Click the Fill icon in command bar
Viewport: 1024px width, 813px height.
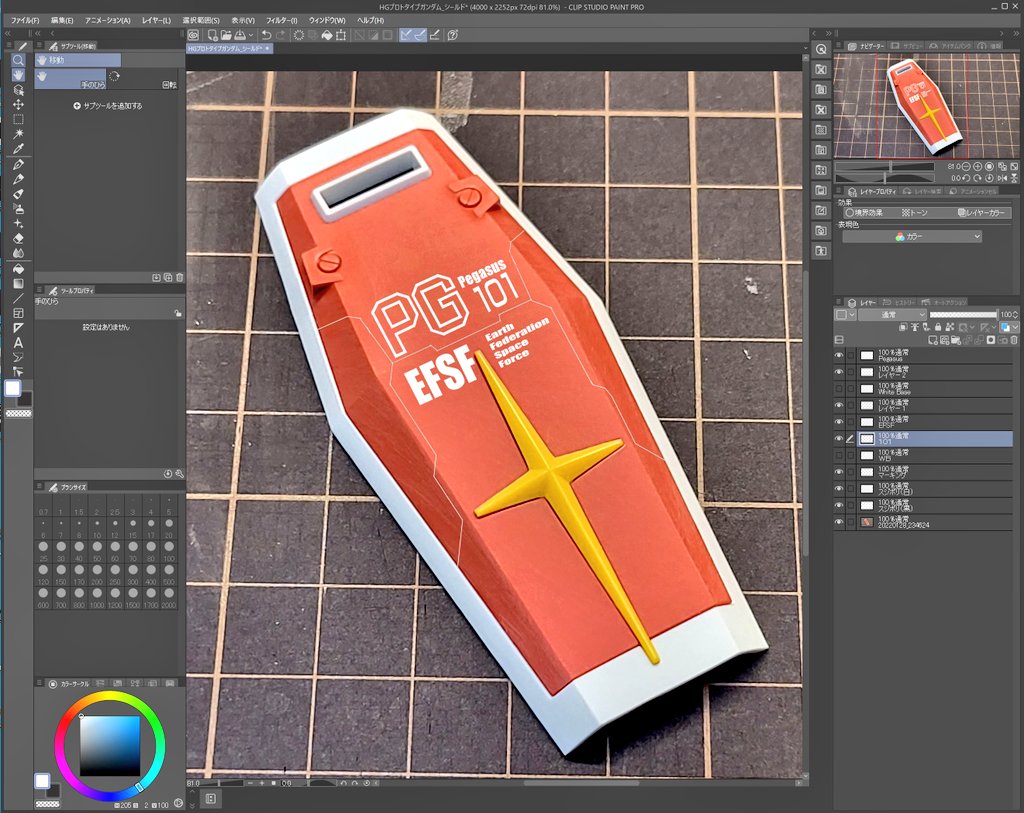(x=327, y=35)
